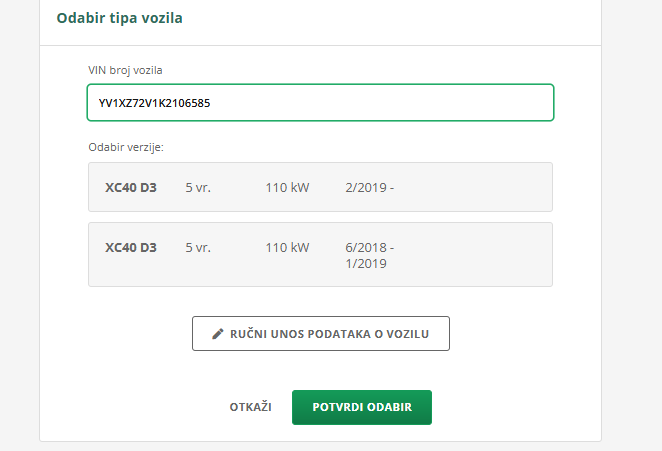This screenshot has width=662, height=451.
Task: Click the pencil icon for manual entry
Action: pyautogui.click(x=218, y=334)
